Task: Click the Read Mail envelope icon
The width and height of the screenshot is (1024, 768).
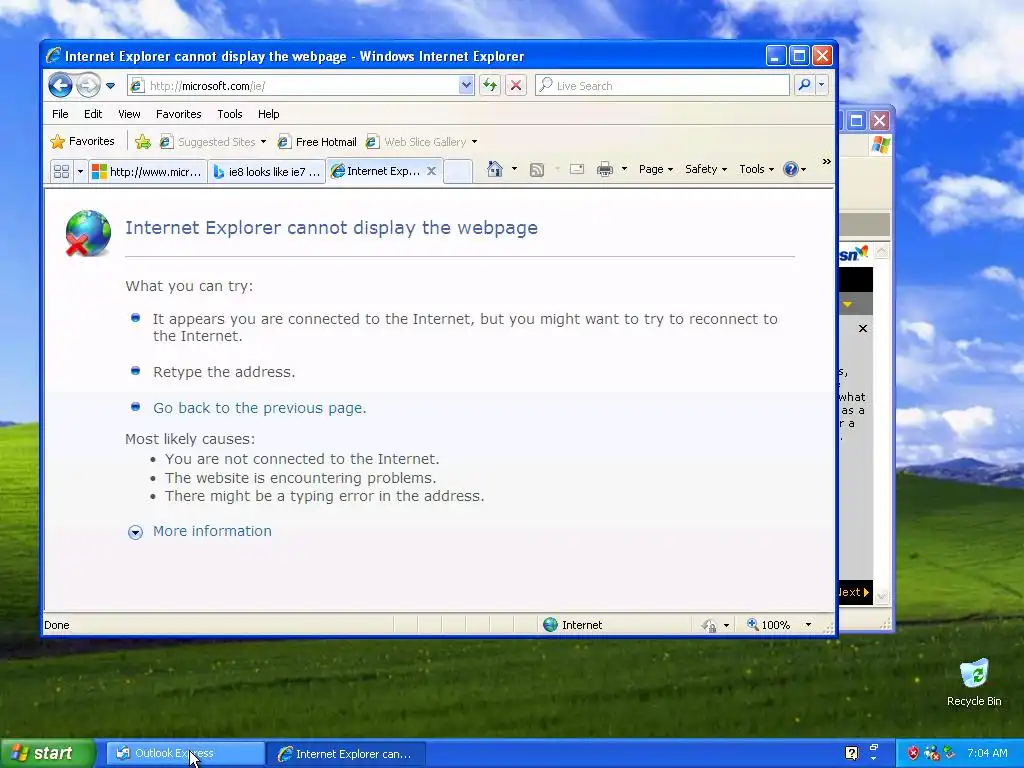Action: tap(577, 169)
